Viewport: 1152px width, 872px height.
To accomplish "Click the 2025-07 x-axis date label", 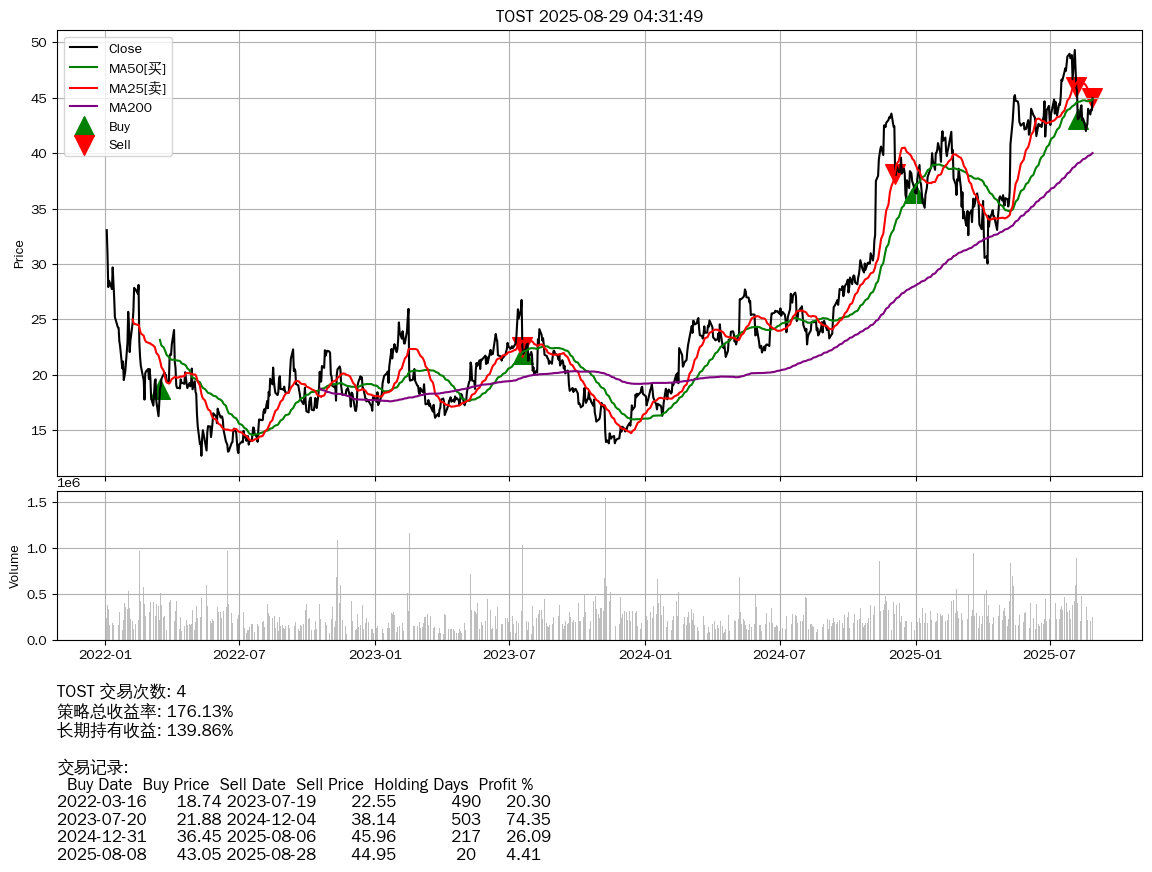I will point(1051,655).
